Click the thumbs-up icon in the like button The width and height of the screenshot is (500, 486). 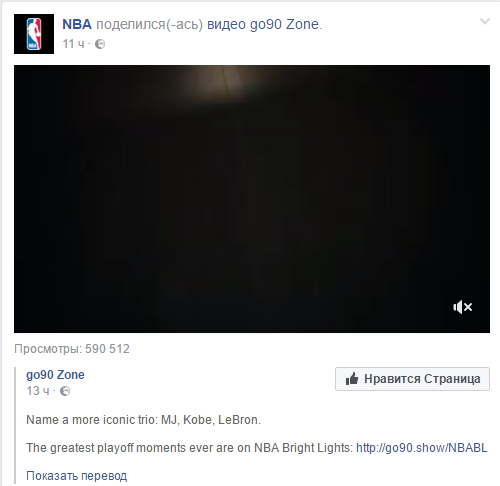click(352, 379)
